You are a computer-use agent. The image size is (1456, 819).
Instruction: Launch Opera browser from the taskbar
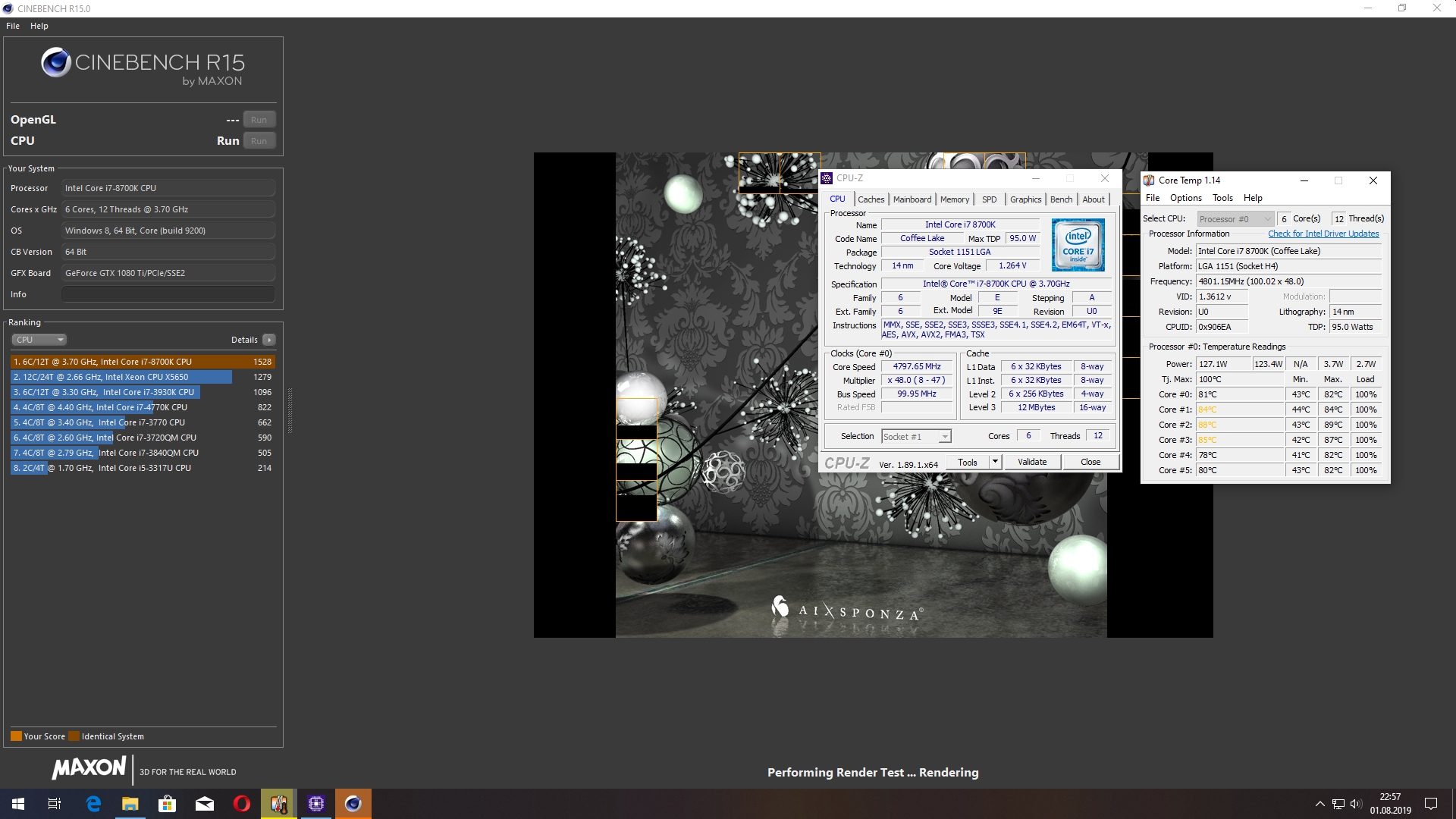242,804
